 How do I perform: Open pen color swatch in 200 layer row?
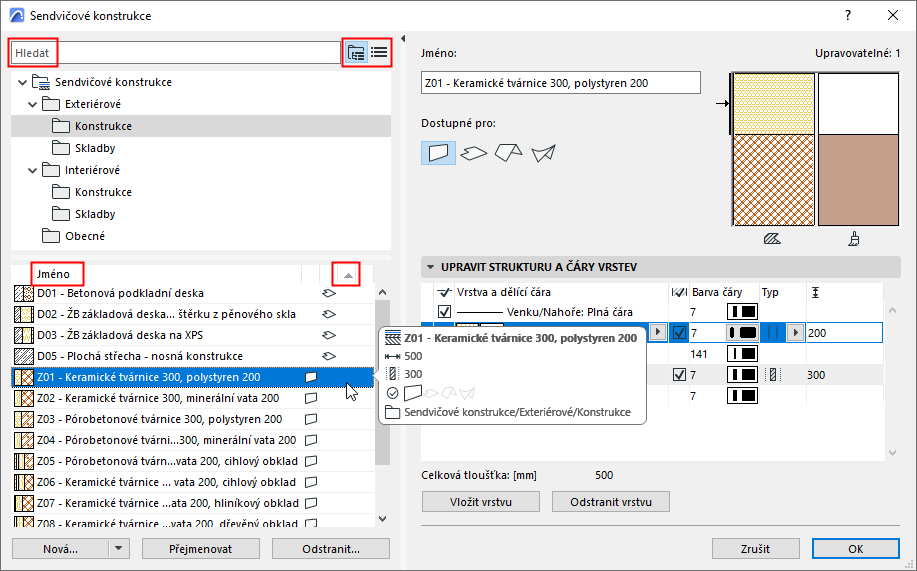[x=742, y=333]
